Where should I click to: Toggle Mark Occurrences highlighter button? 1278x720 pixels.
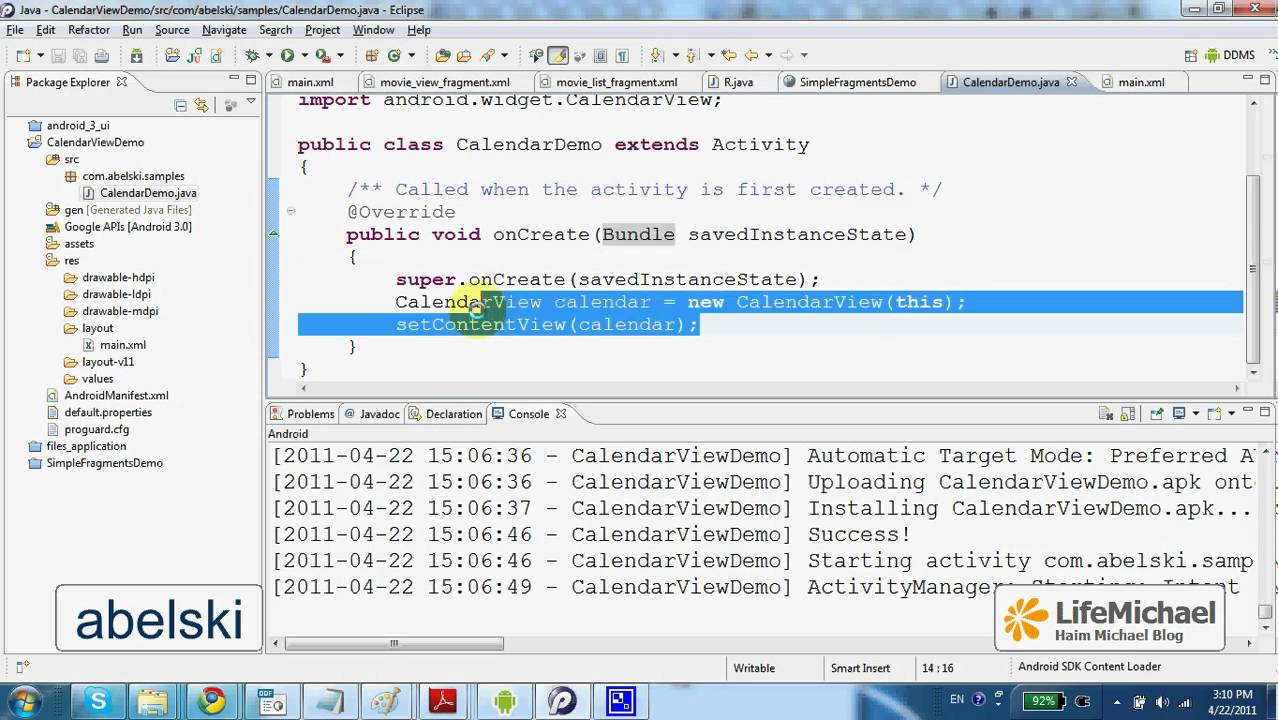tap(558, 56)
